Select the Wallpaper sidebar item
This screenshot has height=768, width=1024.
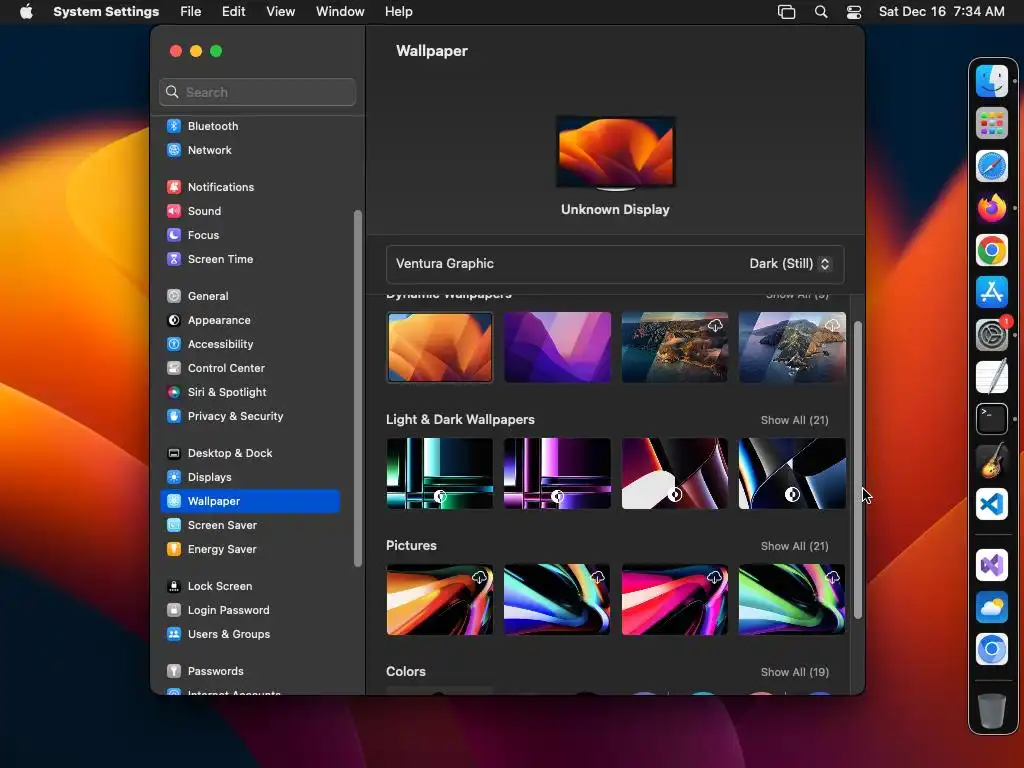point(250,501)
